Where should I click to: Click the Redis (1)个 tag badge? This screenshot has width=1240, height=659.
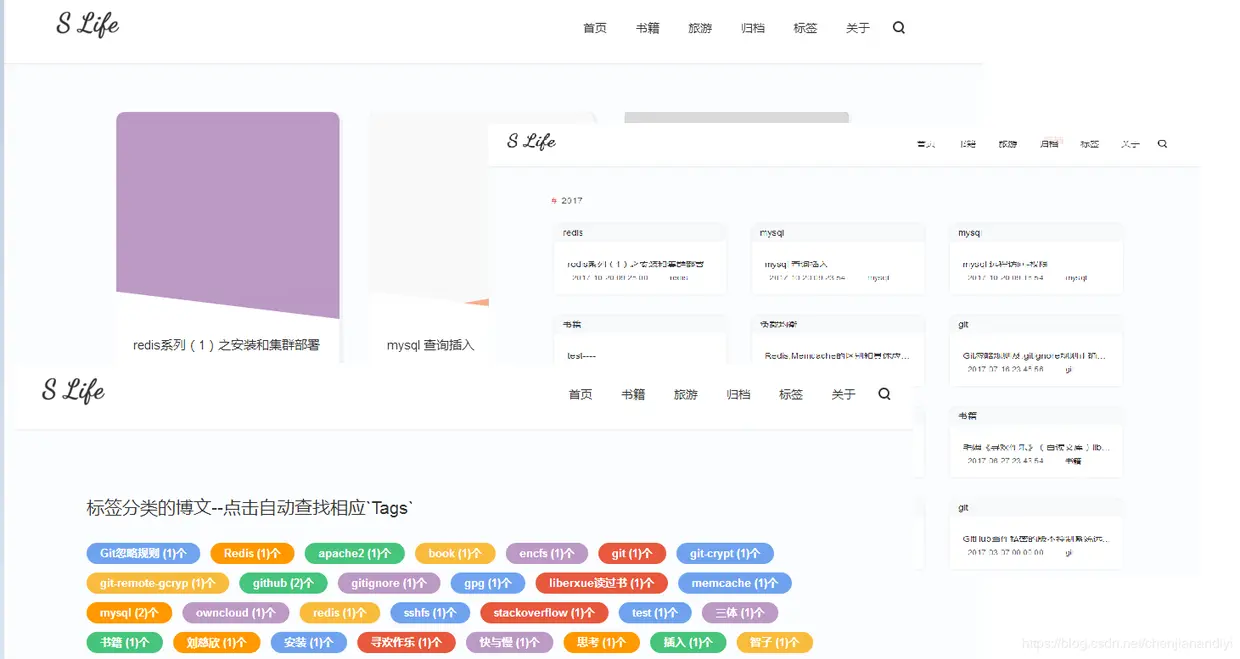click(x=252, y=553)
